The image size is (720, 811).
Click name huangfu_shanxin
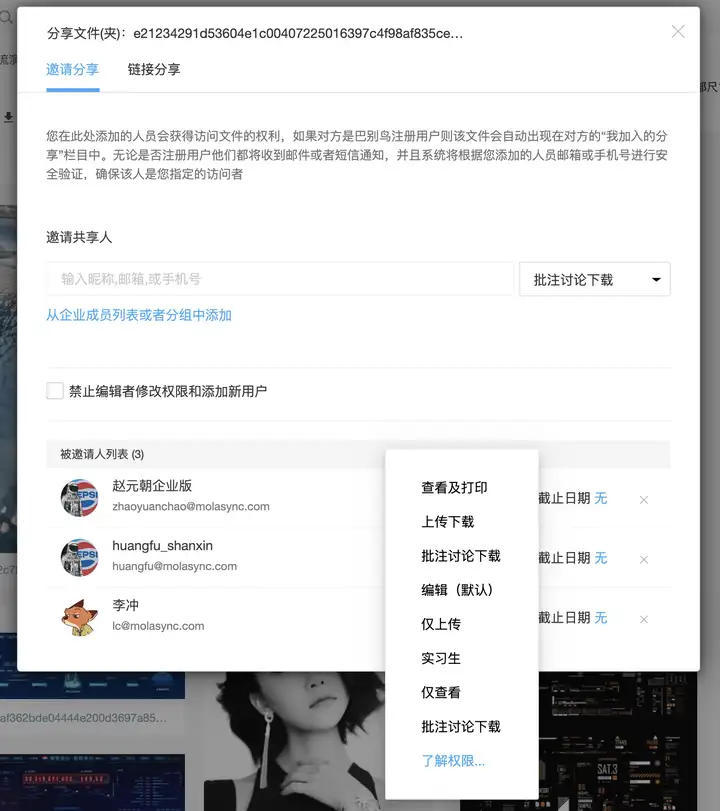tap(162, 546)
